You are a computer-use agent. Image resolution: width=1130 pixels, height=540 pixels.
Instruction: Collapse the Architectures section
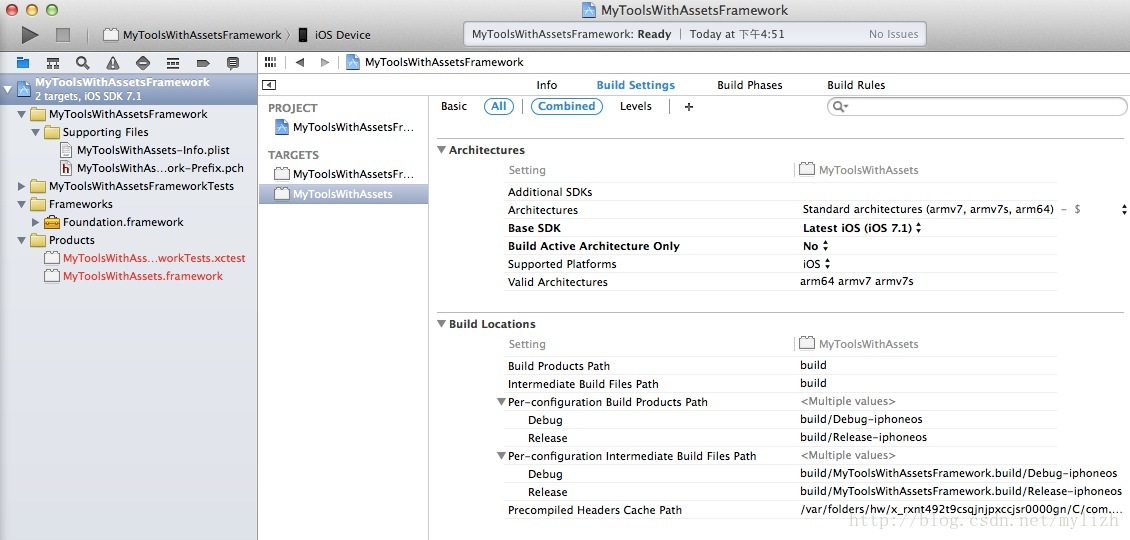[442, 150]
